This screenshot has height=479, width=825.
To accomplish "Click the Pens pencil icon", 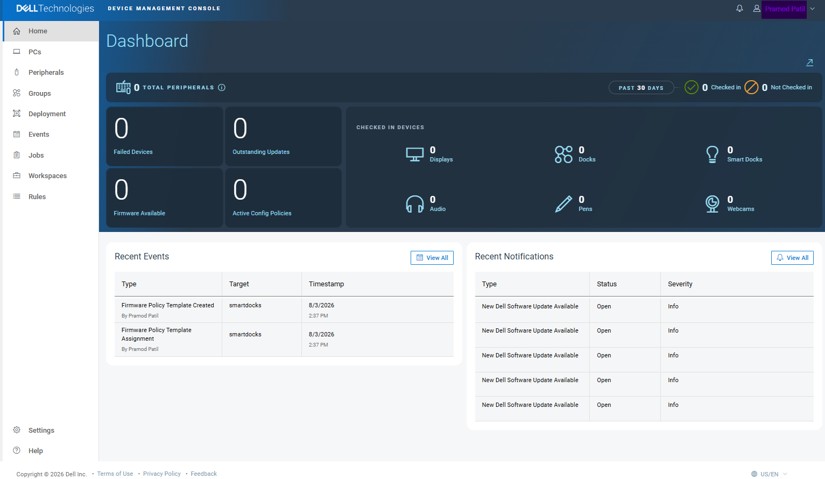I will click(563, 204).
